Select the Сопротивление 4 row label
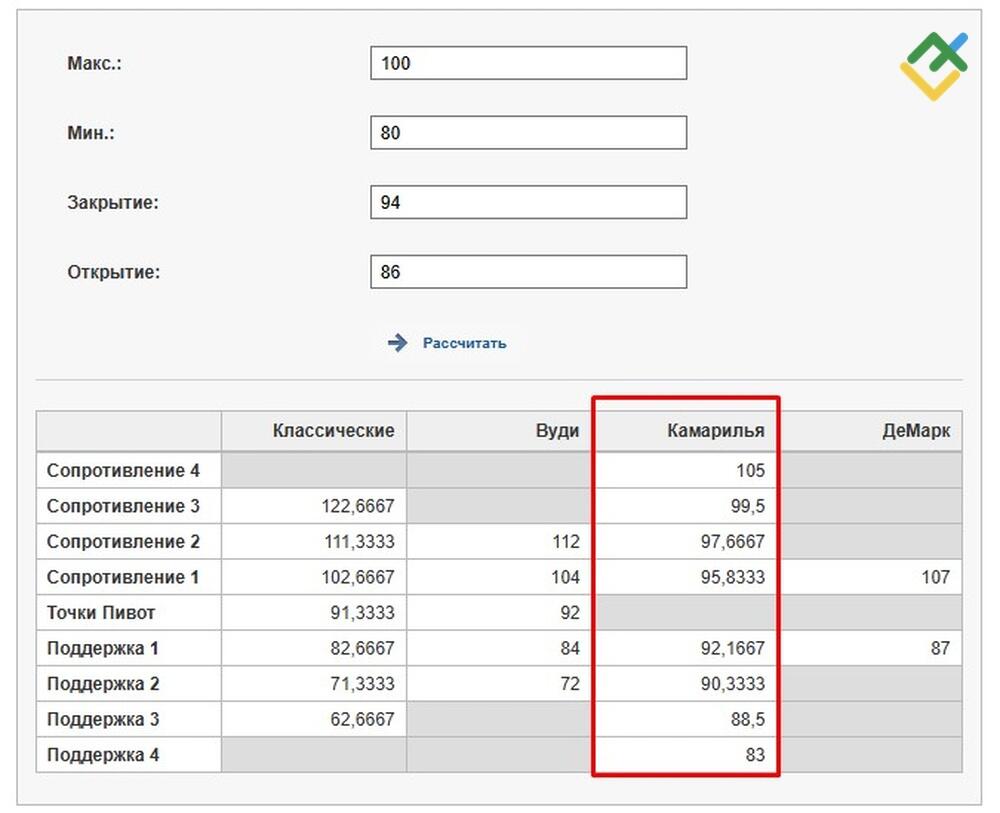Image resolution: width=1000 pixels, height=813 pixels. click(122, 470)
